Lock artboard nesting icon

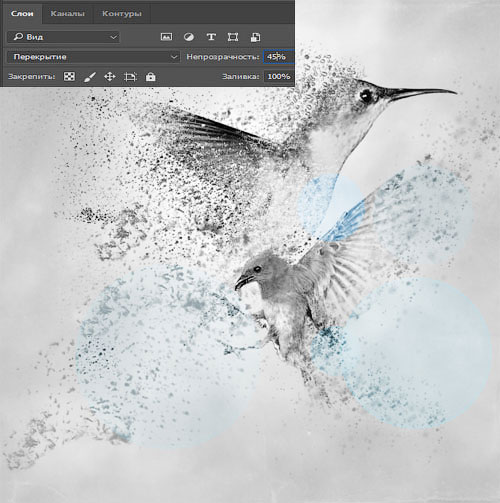pos(130,77)
